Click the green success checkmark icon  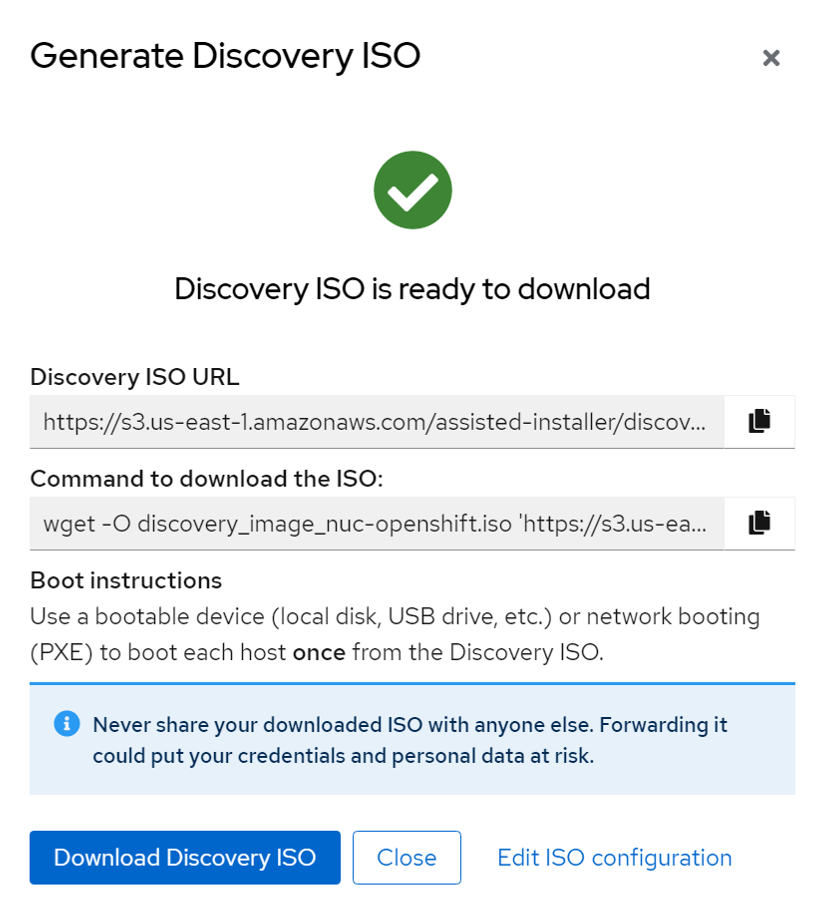coord(413,190)
